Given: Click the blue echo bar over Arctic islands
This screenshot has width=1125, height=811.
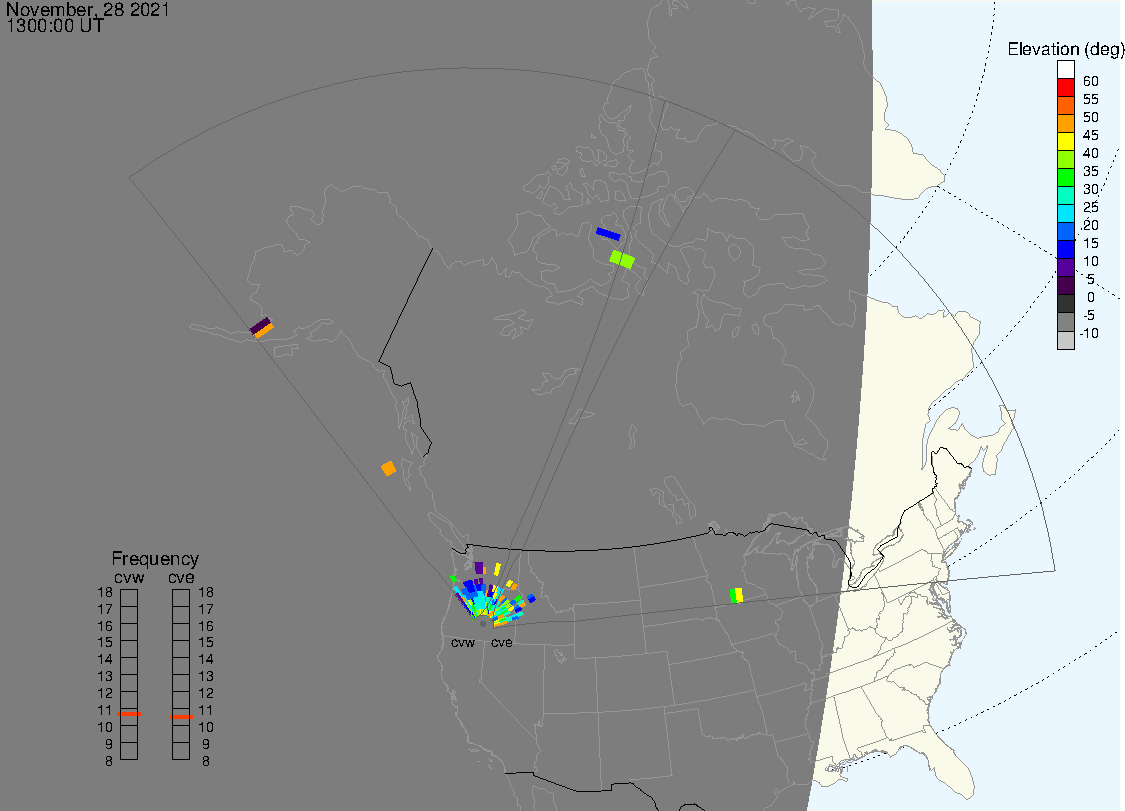Looking at the screenshot, I should [x=608, y=234].
